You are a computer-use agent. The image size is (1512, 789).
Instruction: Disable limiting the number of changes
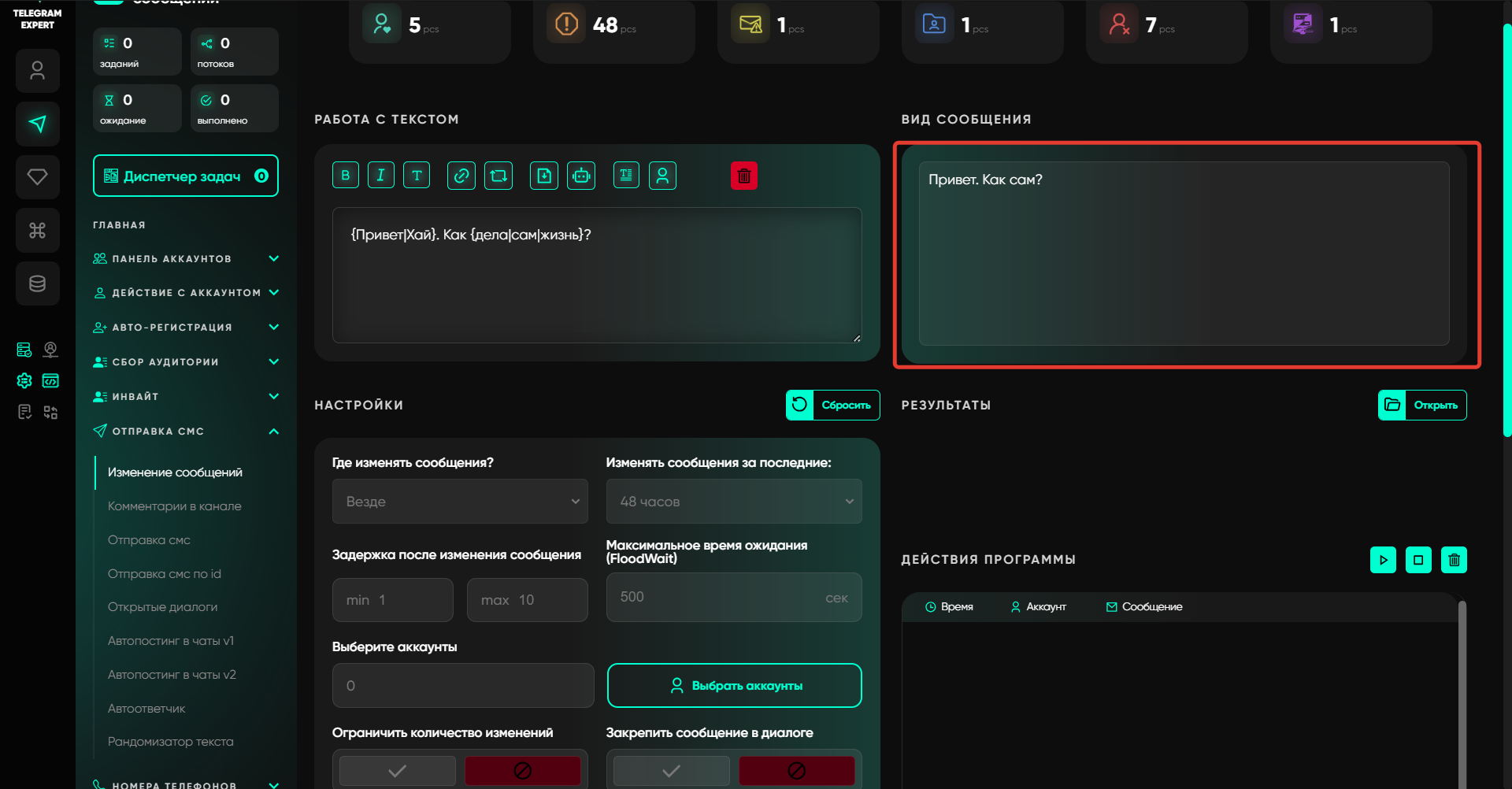coord(522,771)
